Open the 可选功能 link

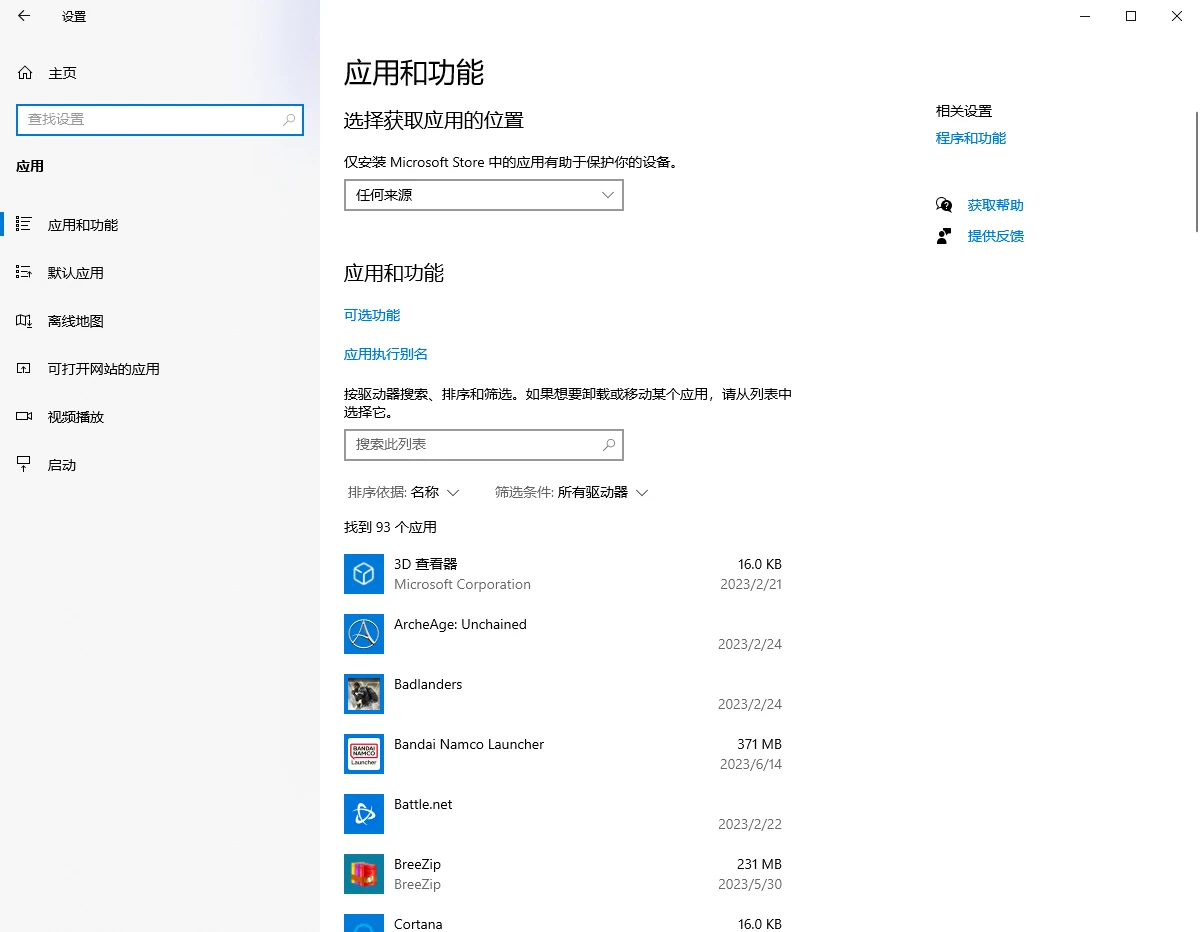(x=371, y=315)
